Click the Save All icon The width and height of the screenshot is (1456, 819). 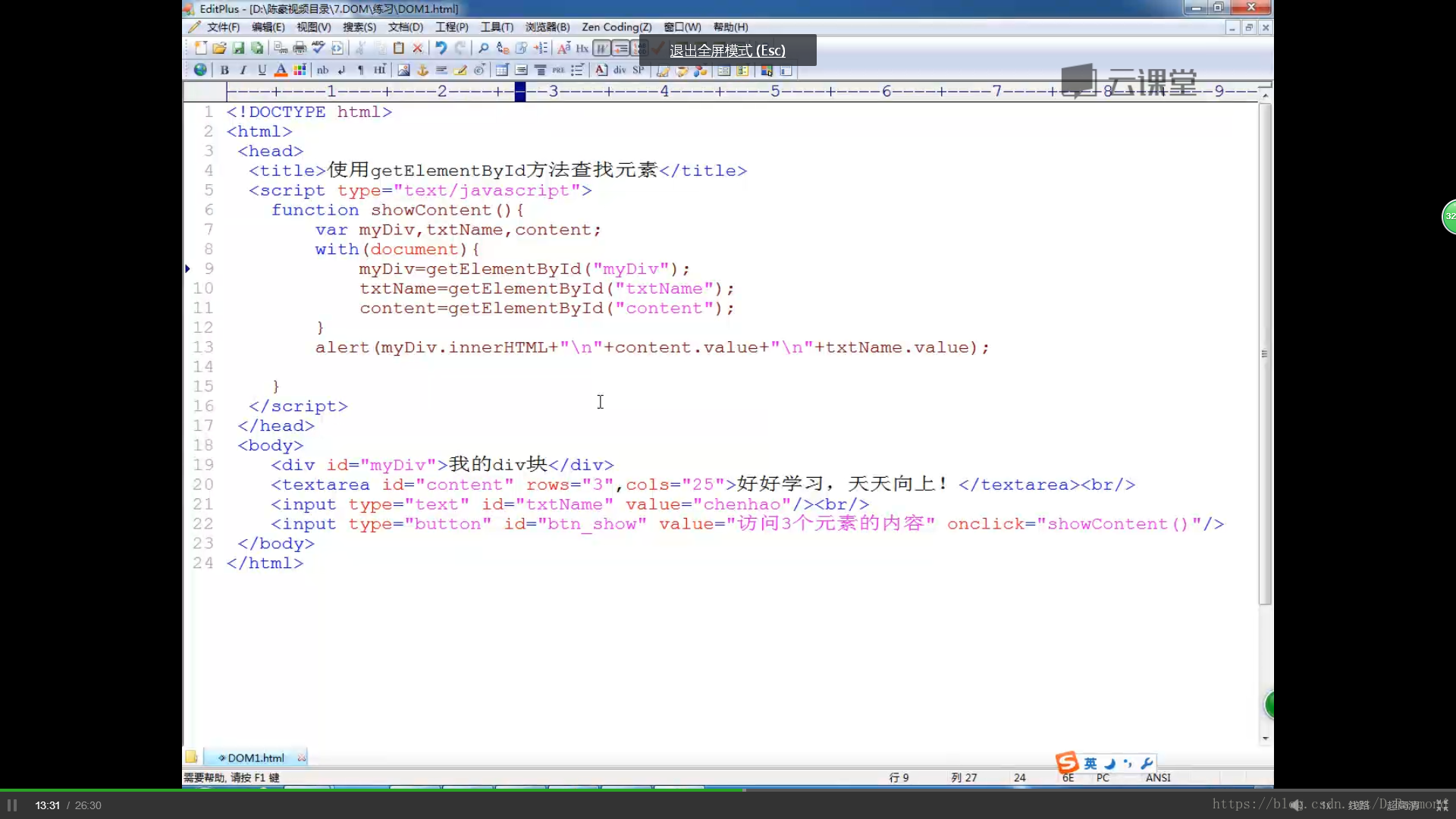258,48
